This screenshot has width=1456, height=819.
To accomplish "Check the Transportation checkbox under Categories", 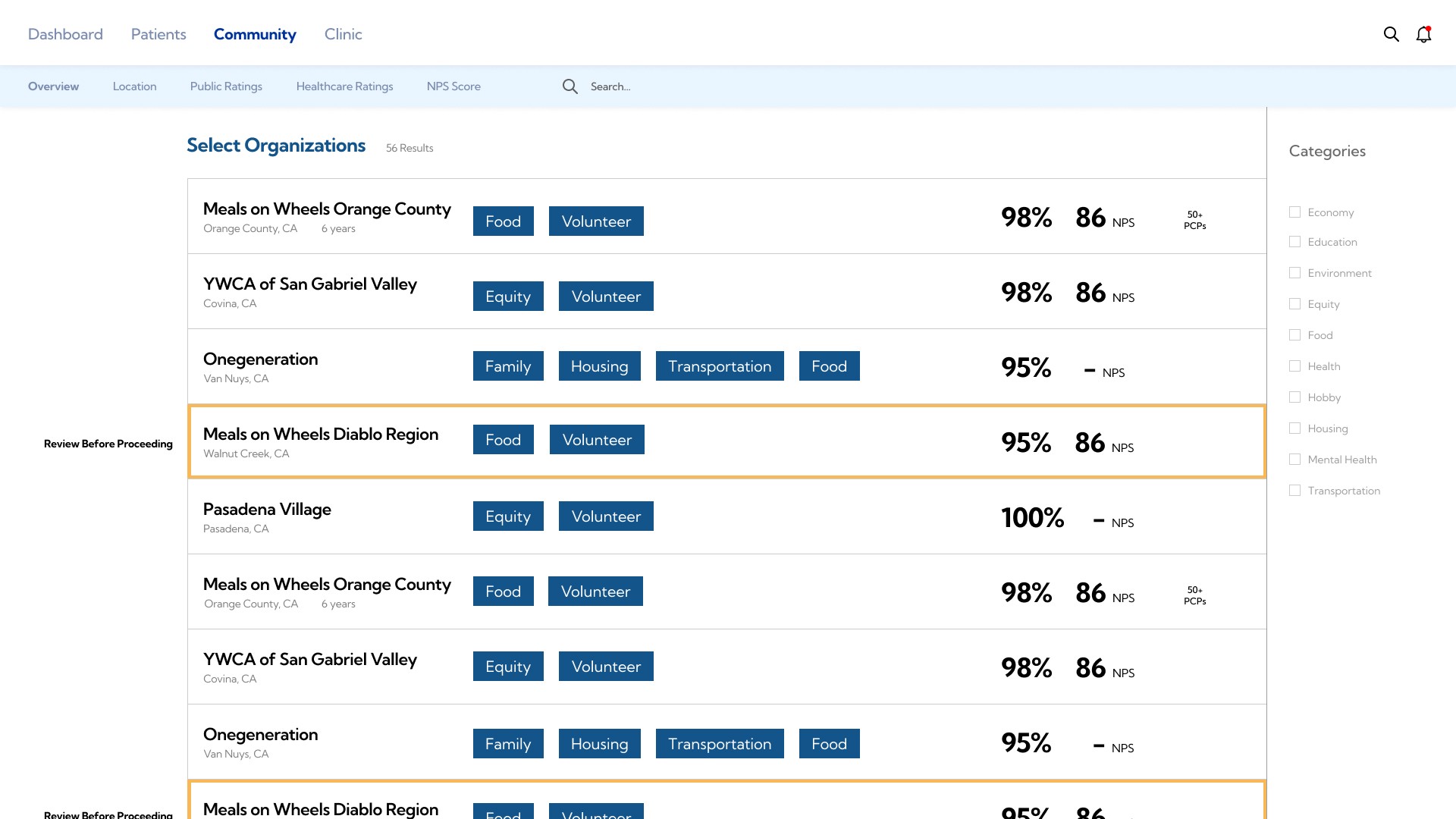I will tap(1294, 491).
